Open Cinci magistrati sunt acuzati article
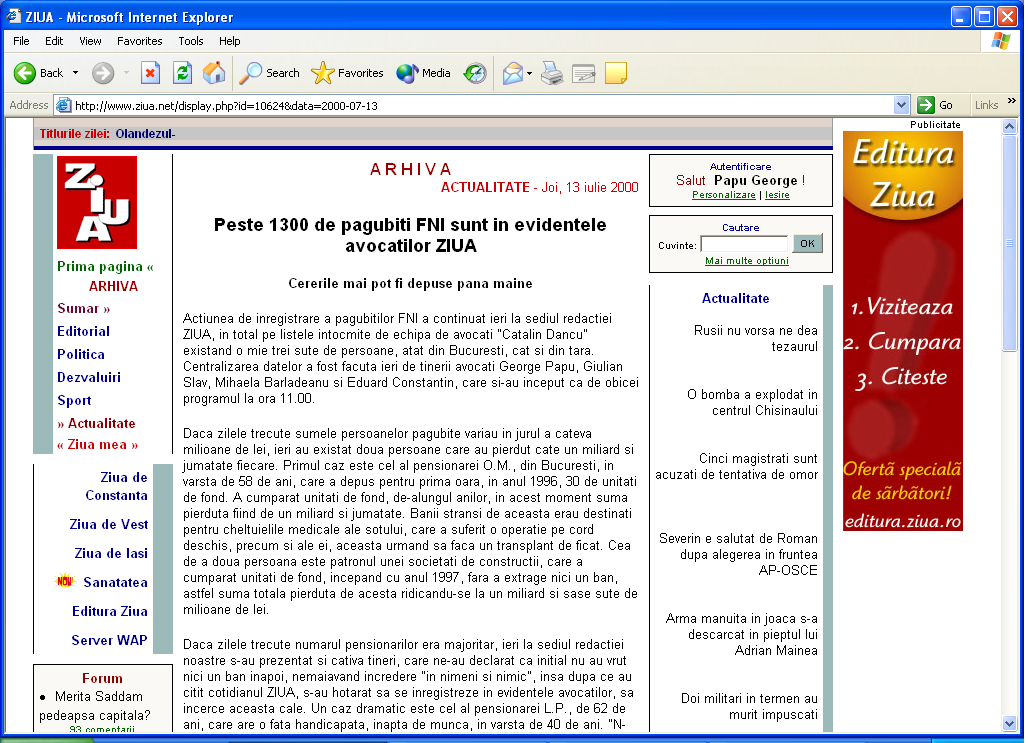 [x=737, y=466]
